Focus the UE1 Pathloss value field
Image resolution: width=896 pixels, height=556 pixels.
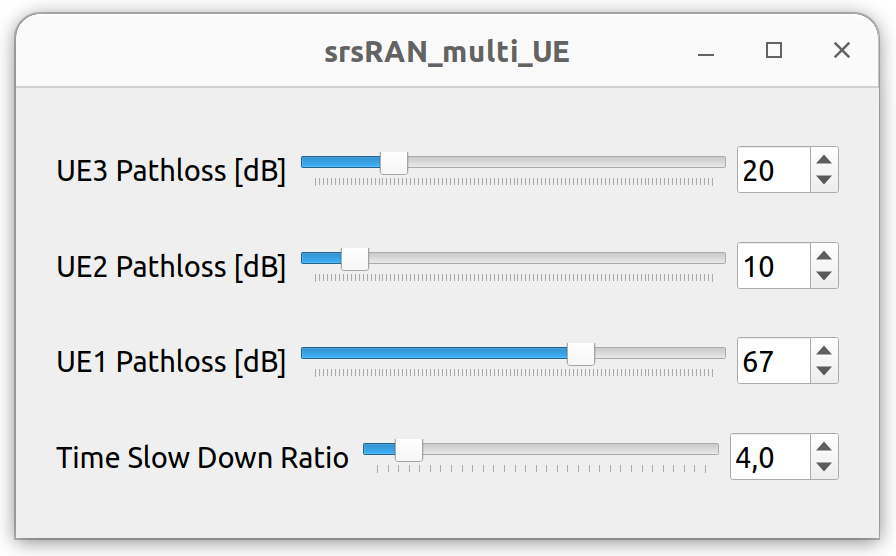click(x=772, y=361)
